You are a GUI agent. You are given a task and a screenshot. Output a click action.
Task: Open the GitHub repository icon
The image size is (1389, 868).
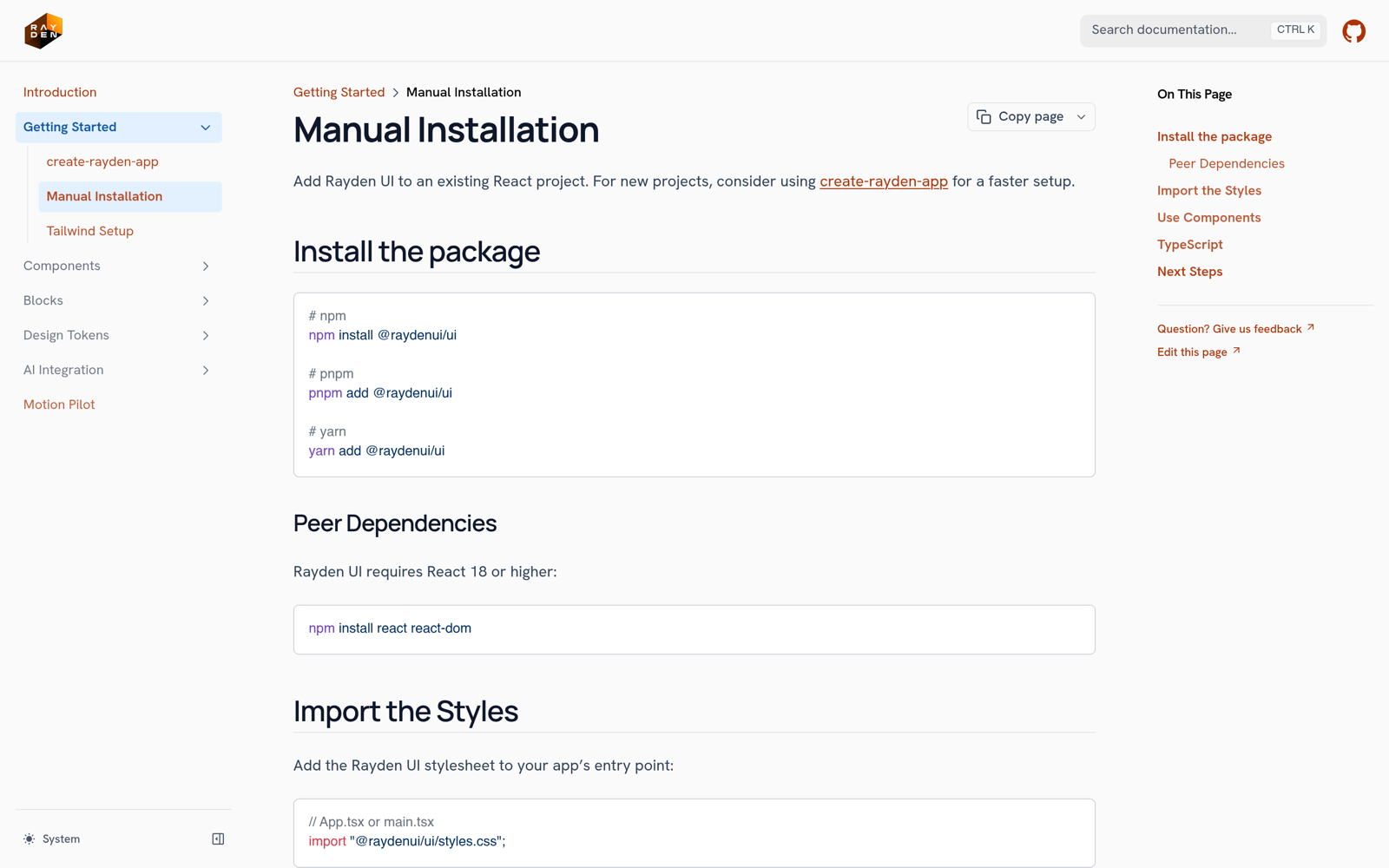click(1353, 31)
